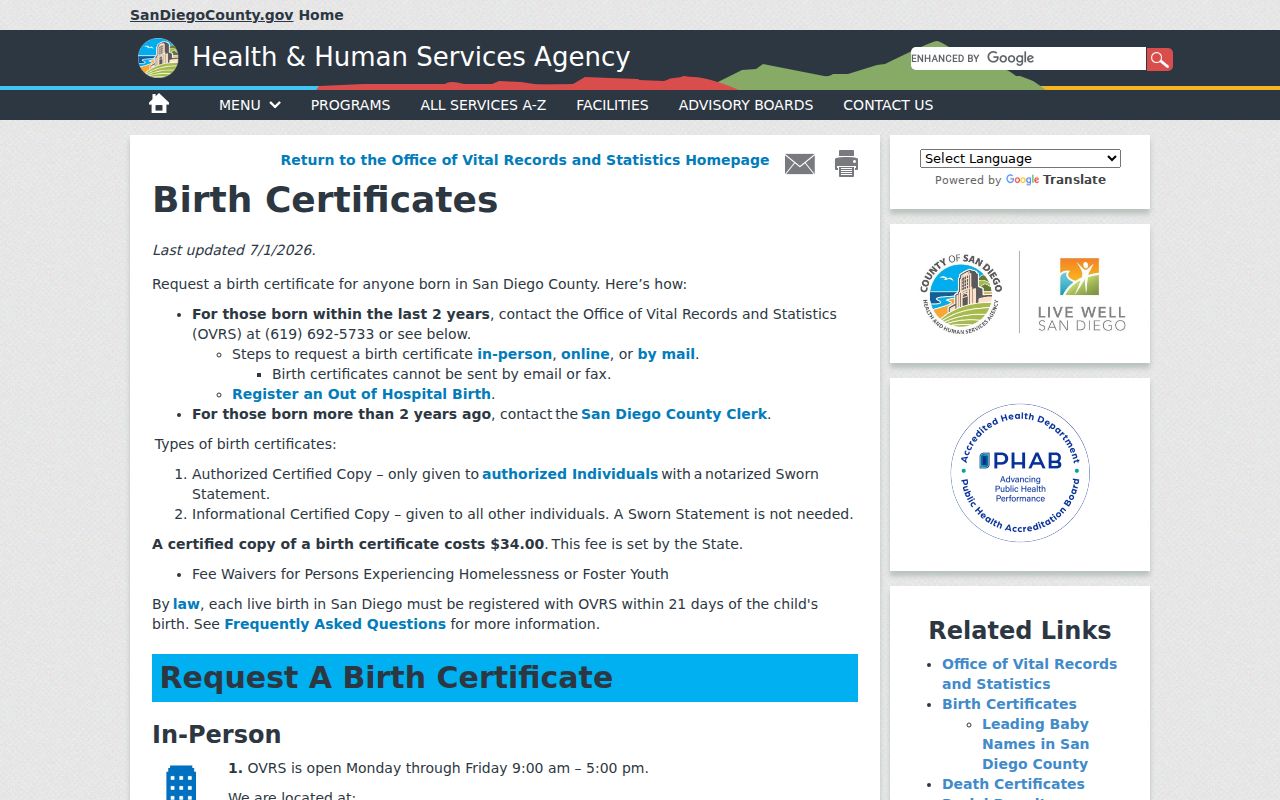This screenshot has width=1280, height=800.
Task: Open Birth Certificates related link
Action: (x=1009, y=704)
